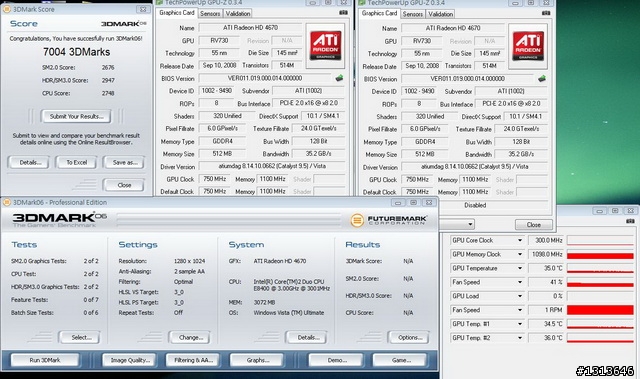Click GPU Clock 750 MHz field in left GPU-Z
The width and height of the screenshot is (640, 379).
pos(215,179)
